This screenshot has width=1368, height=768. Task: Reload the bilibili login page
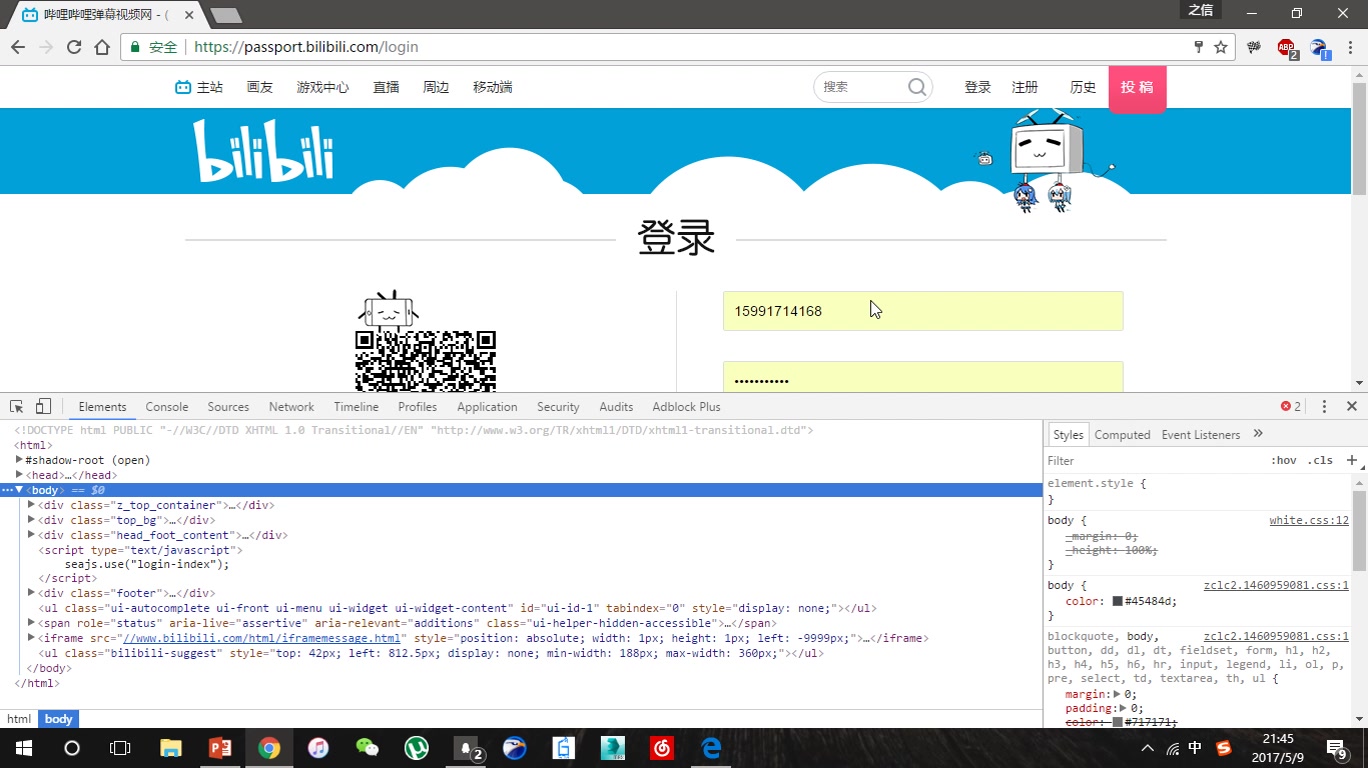coord(73,47)
